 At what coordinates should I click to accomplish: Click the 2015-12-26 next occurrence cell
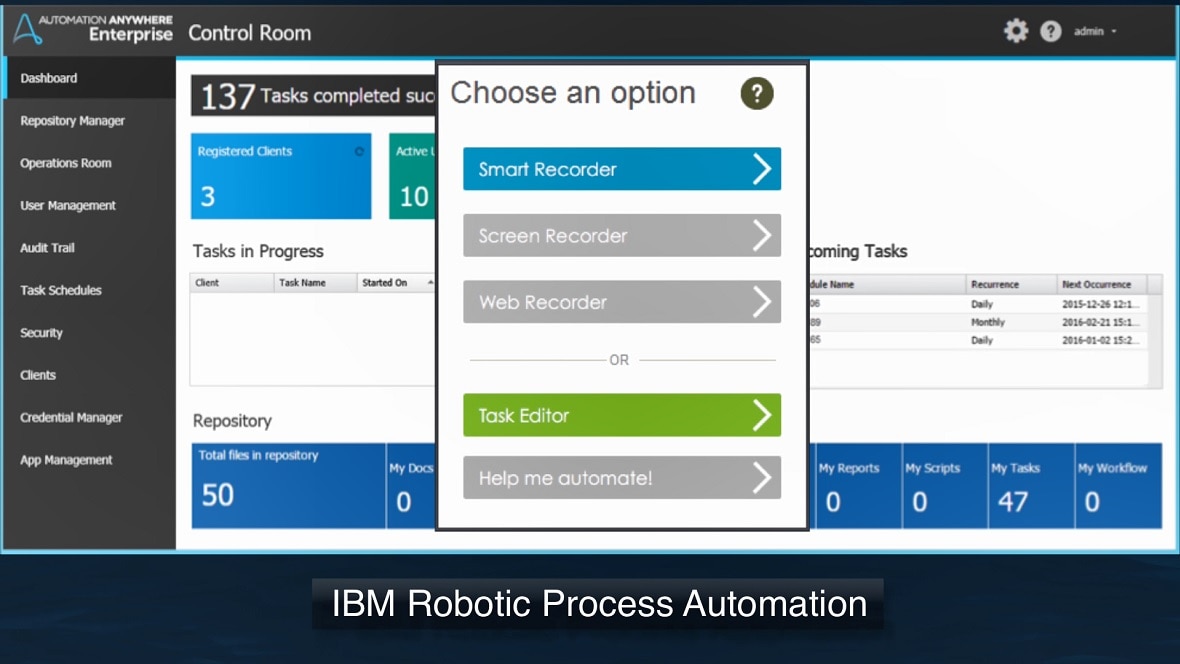click(1100, 304)
